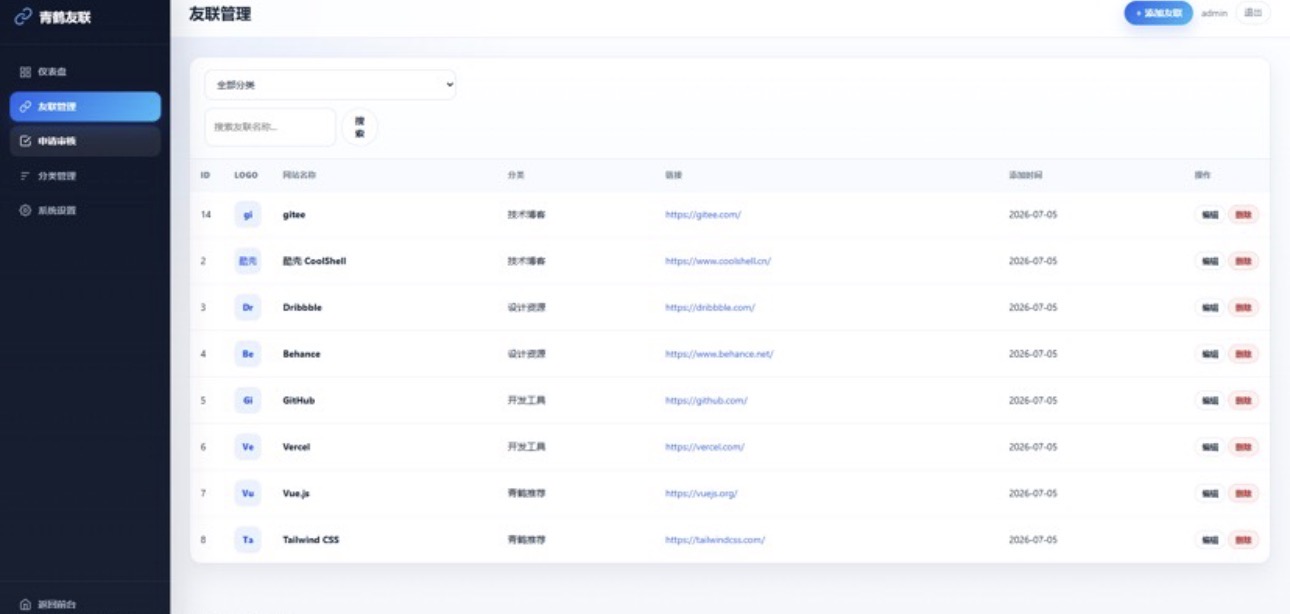Open the https://github.com/ link
The image size is (1290, 614).
706,401
